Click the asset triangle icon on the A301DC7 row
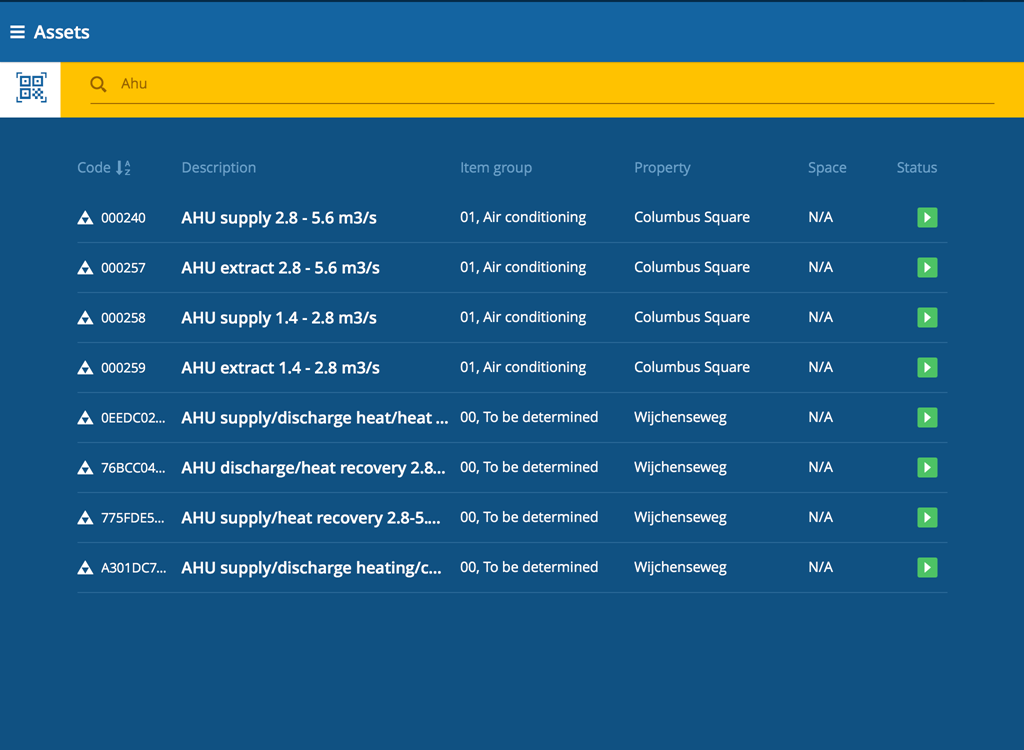This screenshot has height=750, width=1024. [85, 567]
